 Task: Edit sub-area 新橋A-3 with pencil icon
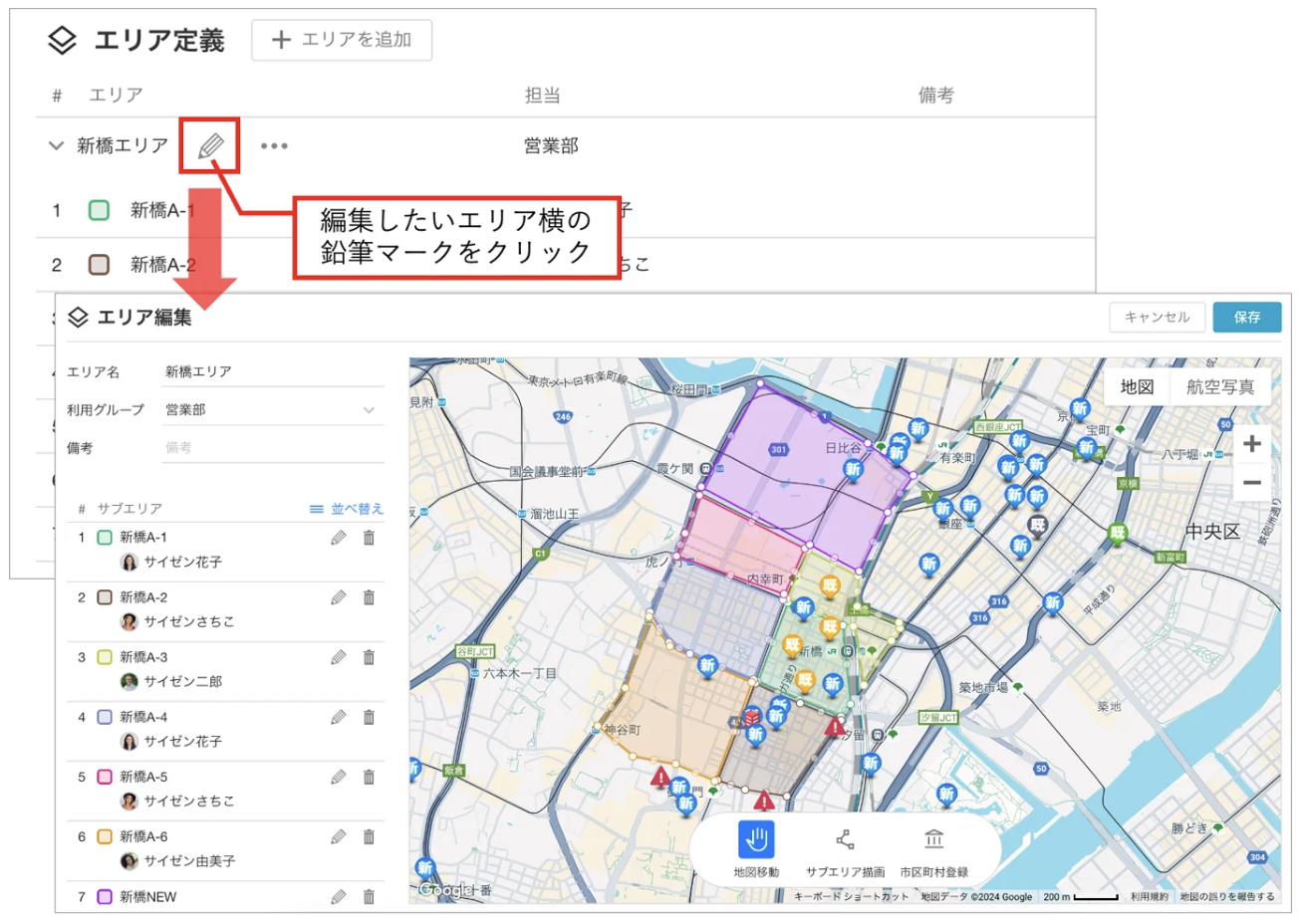pyautogui.click(x=339, y=657)
